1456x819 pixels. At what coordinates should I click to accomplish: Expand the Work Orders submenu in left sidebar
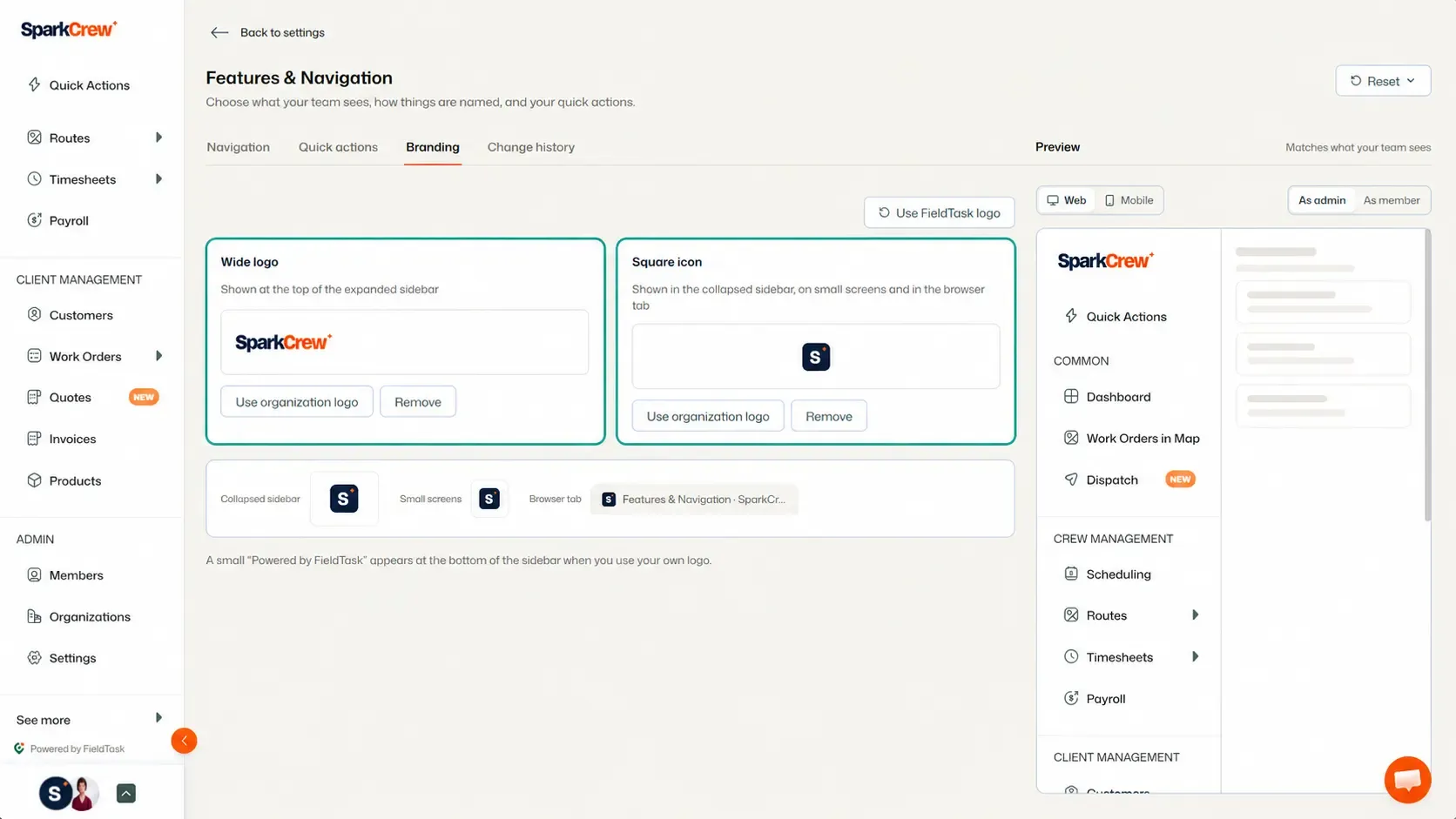(158, 356)
